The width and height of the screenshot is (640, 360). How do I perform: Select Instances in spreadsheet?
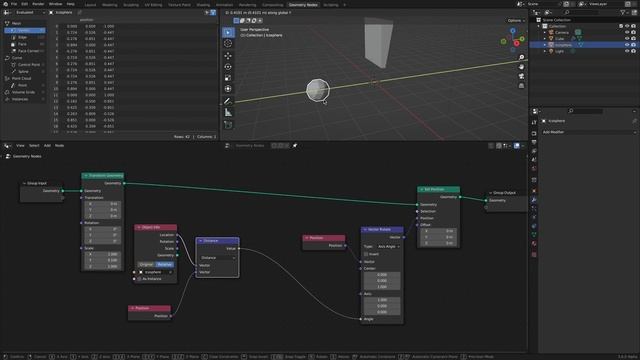click(x=24, y=99)
